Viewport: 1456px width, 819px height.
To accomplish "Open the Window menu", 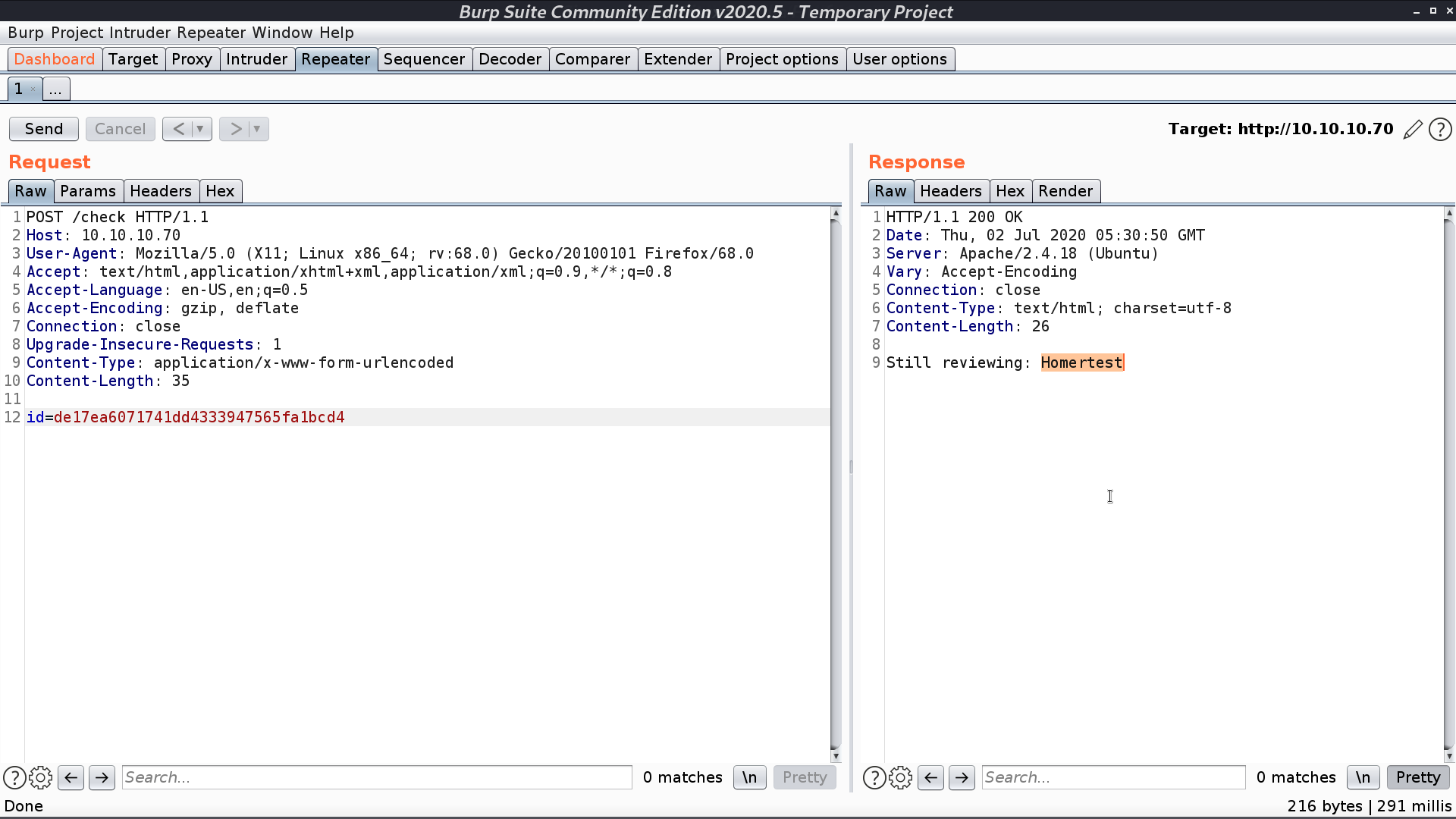I will point(282,33).
